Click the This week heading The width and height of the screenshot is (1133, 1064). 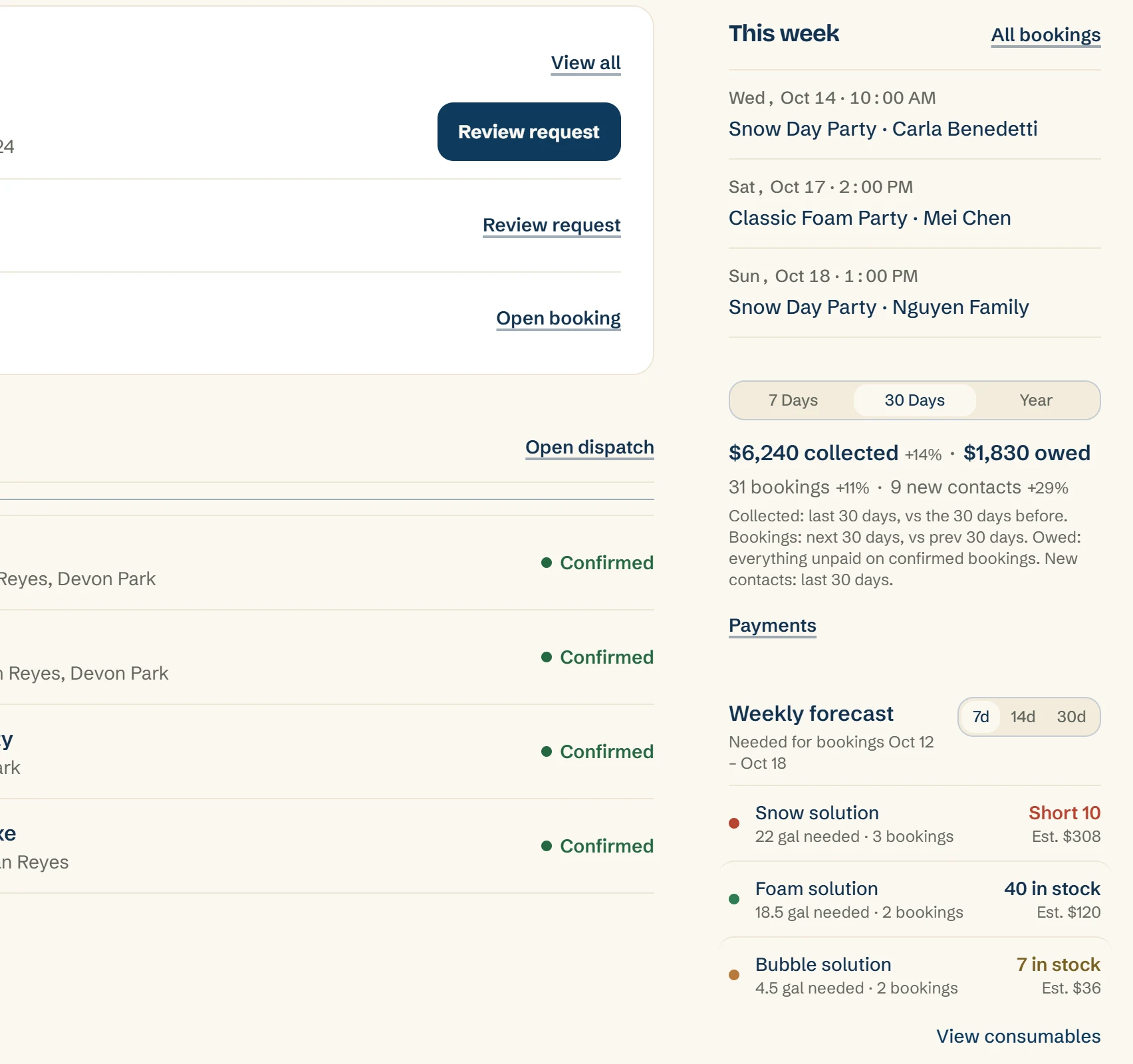point(783,33)
